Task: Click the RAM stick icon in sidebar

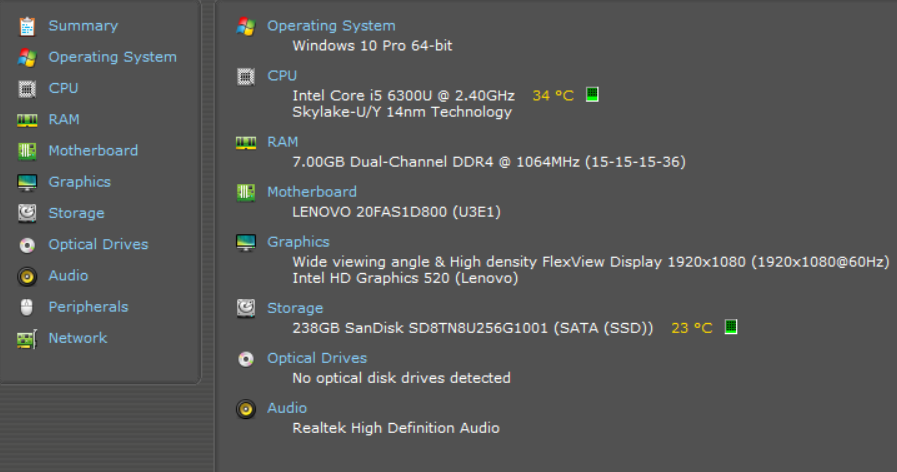Action: pyautogui.click(x=27, y=120)
